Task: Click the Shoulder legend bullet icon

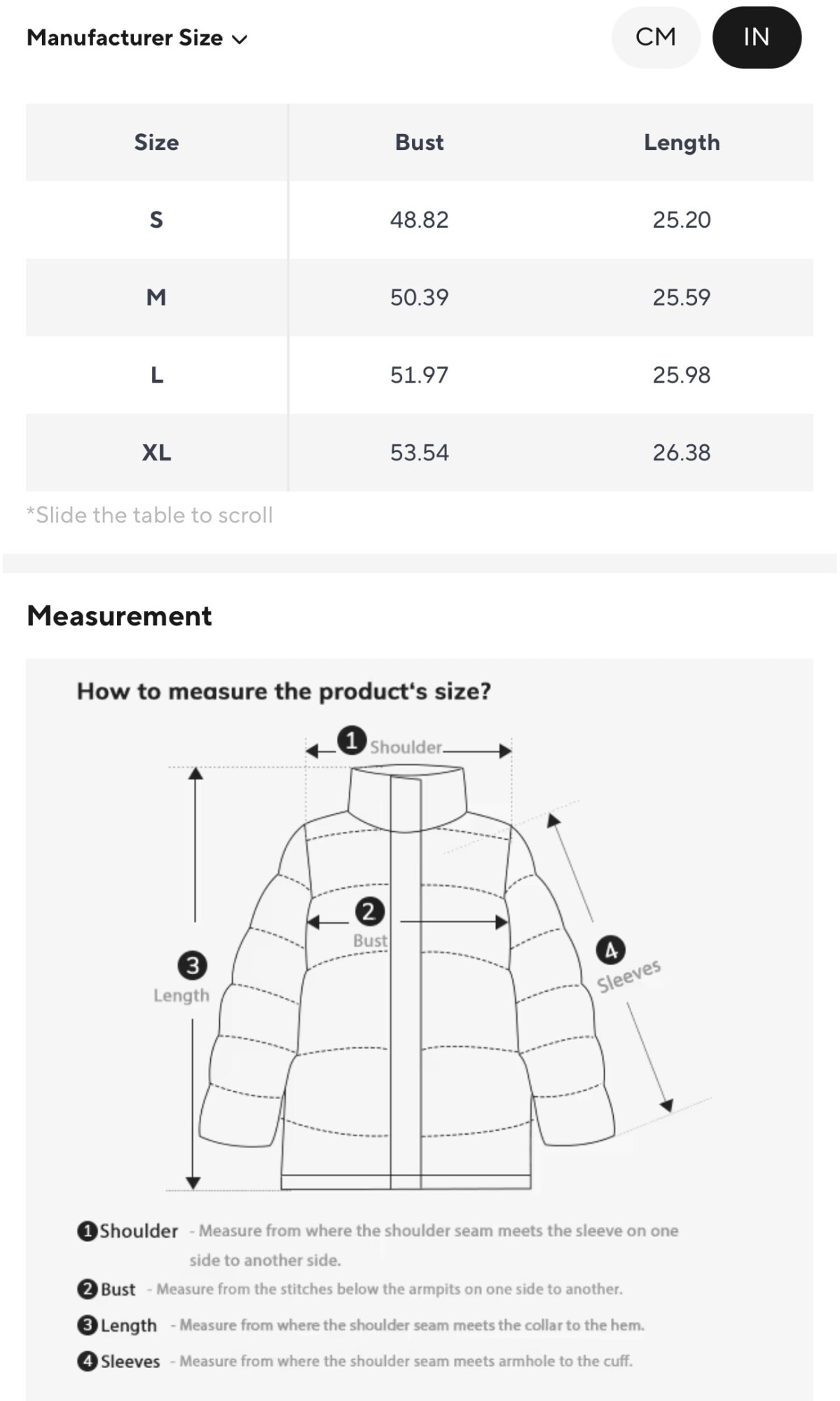Action: pos(87,1231)
